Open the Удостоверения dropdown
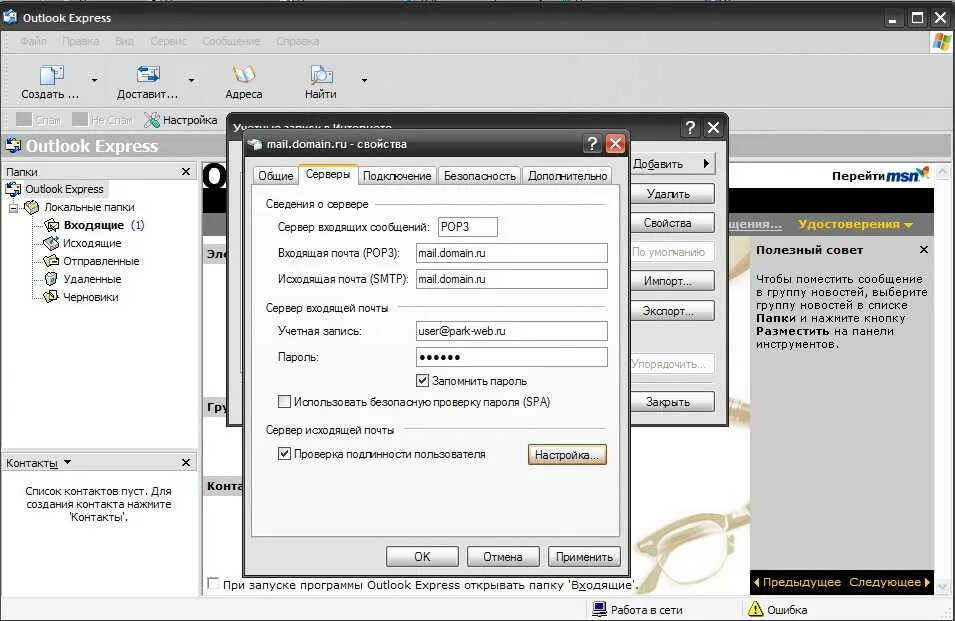Image resolution: width=955 pixels, height=621 pixels. tap(855, 224)
